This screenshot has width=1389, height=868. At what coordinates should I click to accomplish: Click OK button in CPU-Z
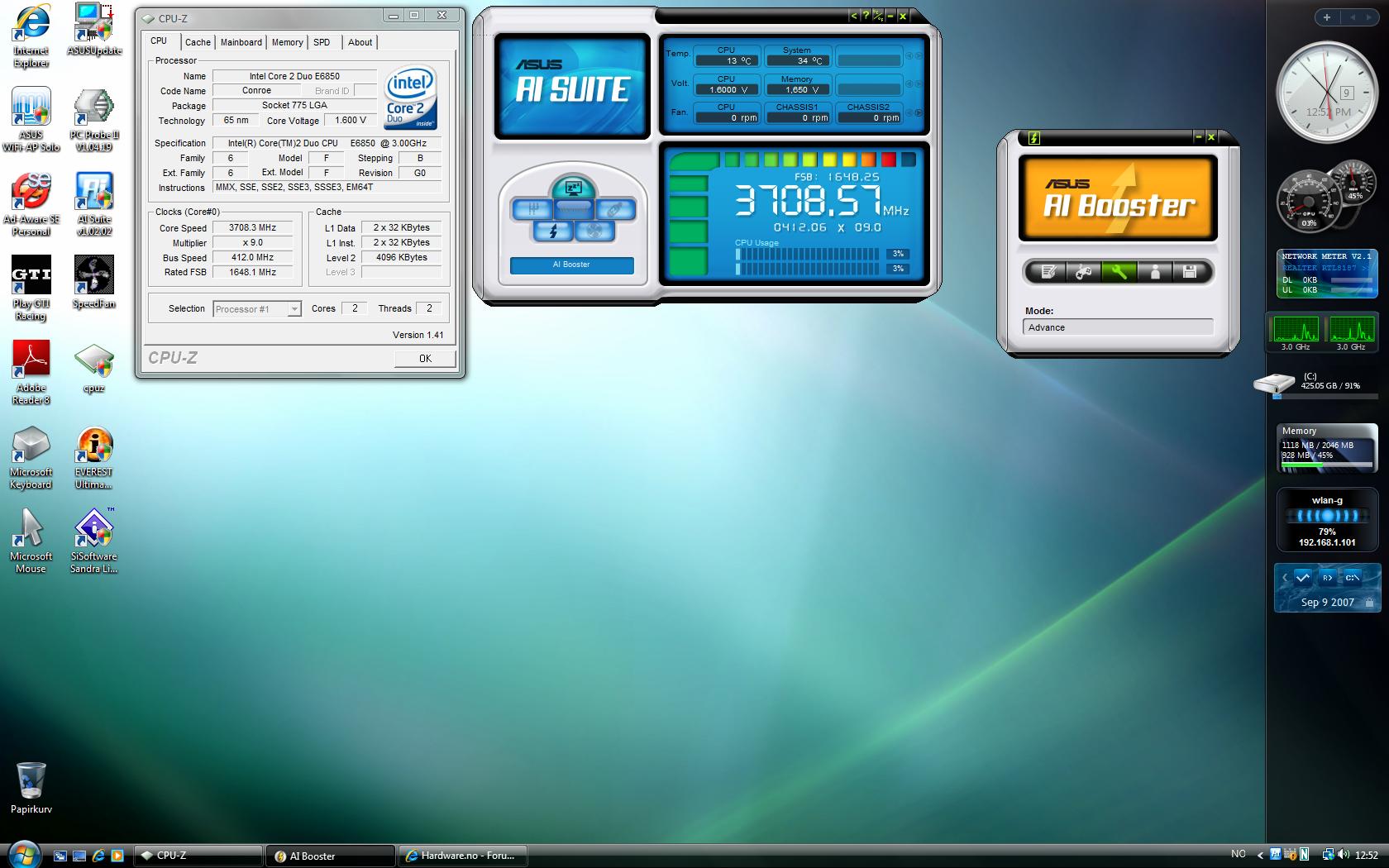(x=425, y=358)
